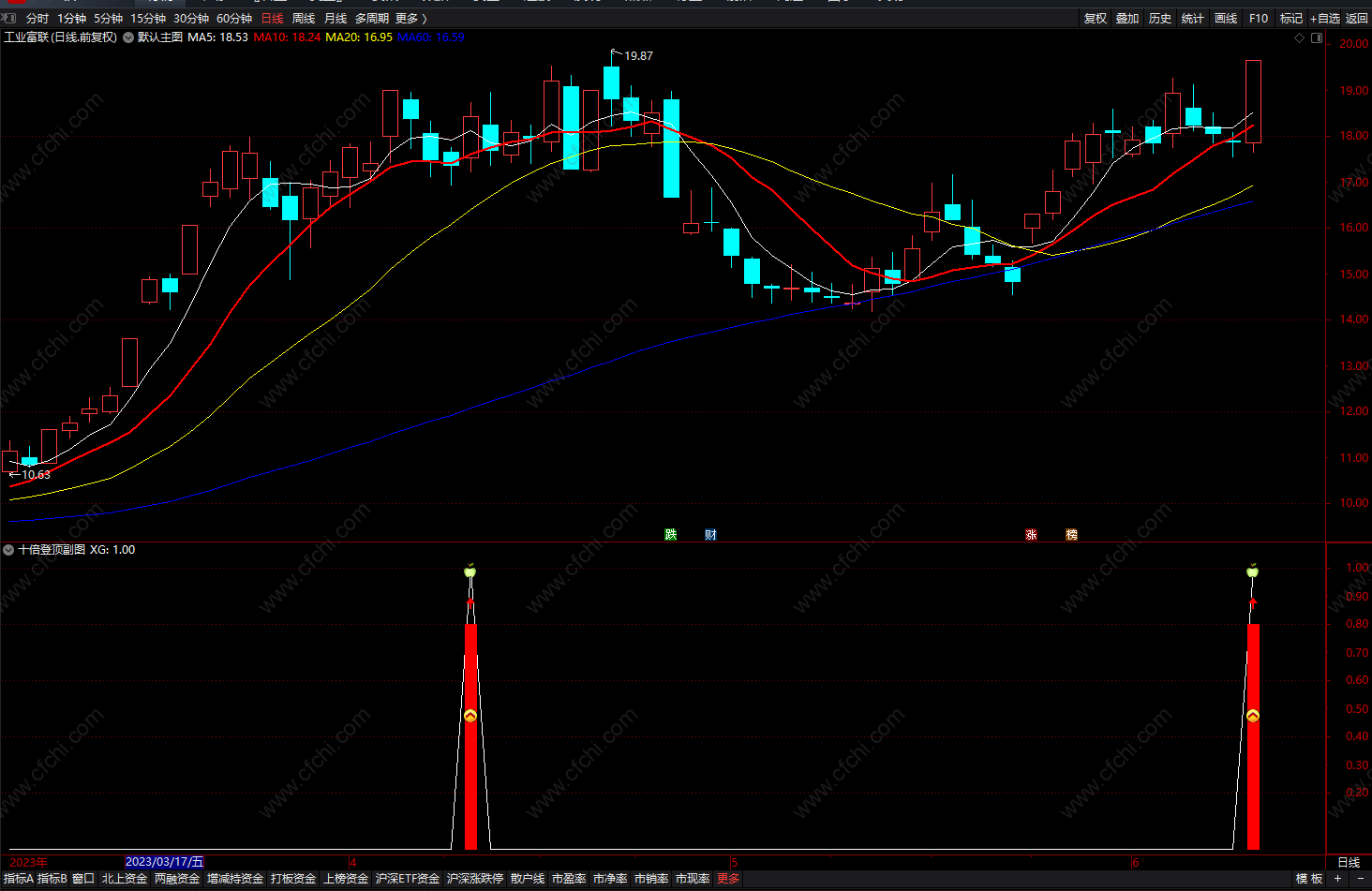Click the MA10: 18.24 value

[x=288, y=37]
